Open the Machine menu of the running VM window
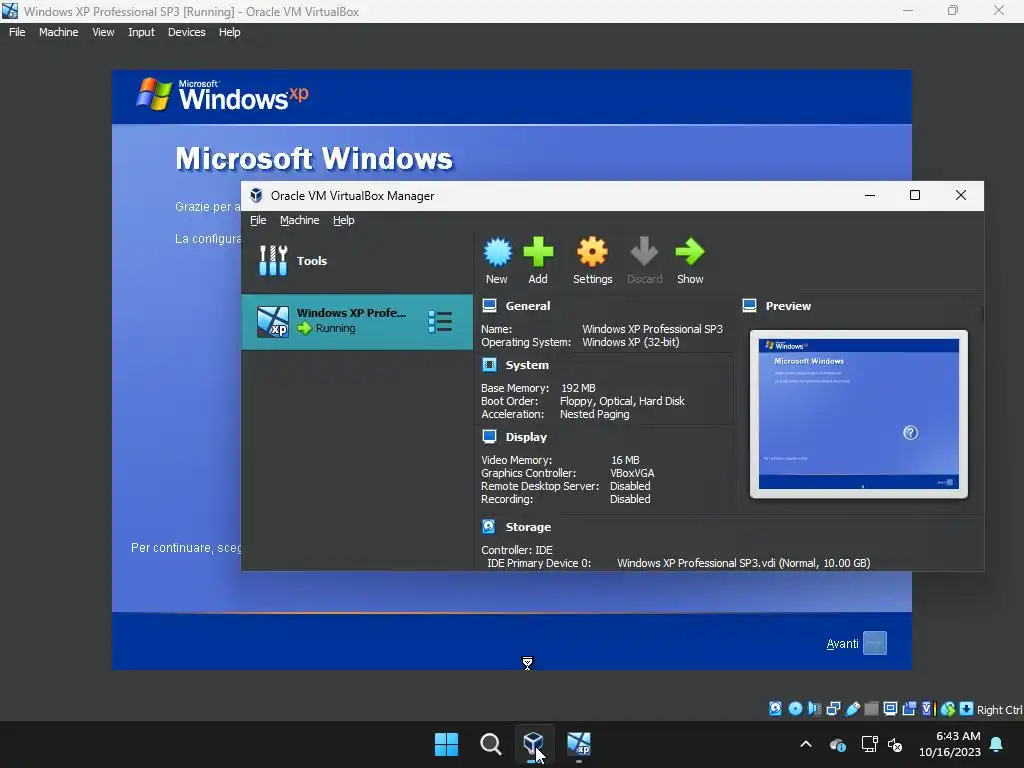The height and width of the screenshot is (768, 1024). coord(59,32)
